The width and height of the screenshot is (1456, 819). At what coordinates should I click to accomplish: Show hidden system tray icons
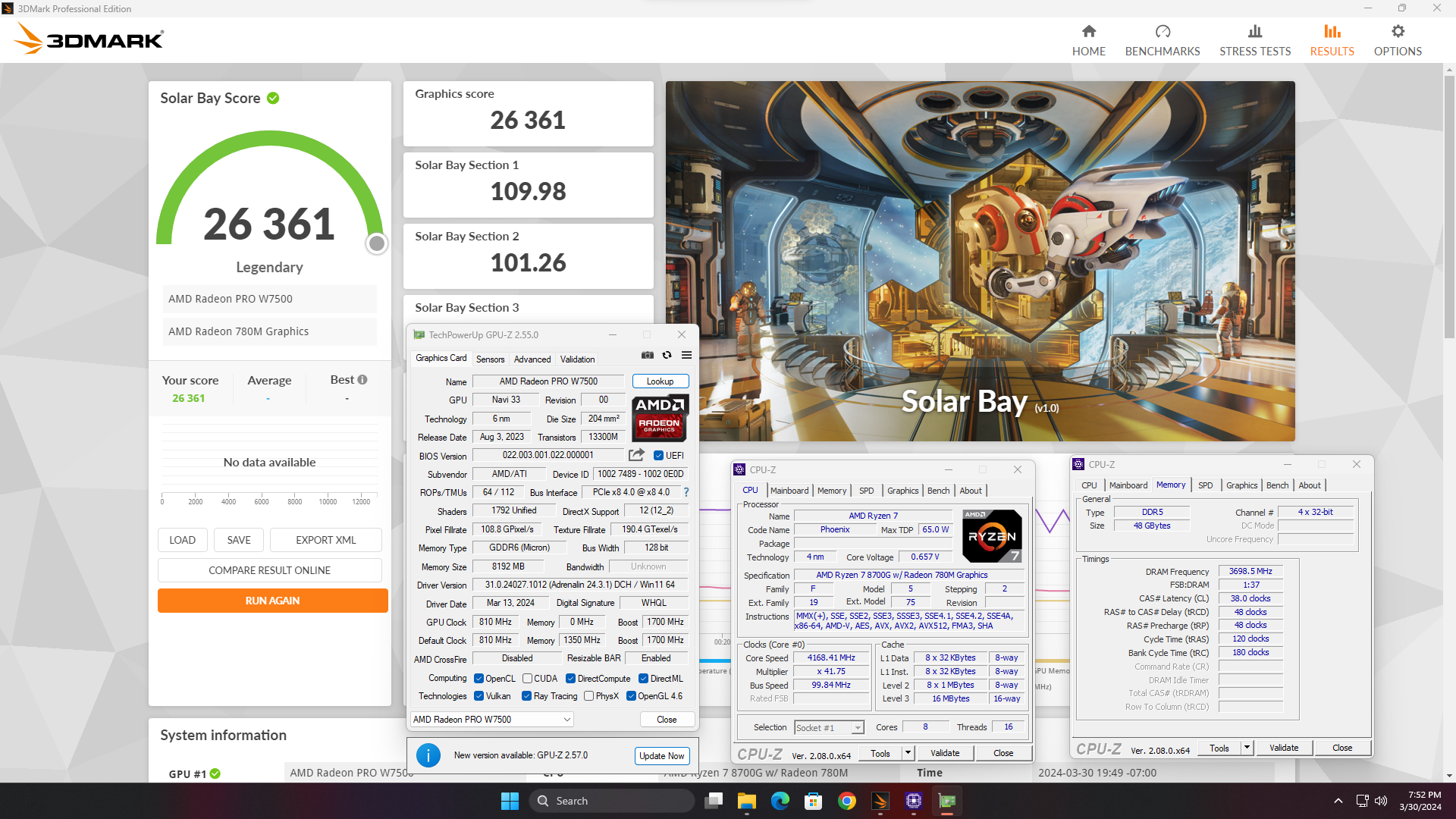(1338, 801)
